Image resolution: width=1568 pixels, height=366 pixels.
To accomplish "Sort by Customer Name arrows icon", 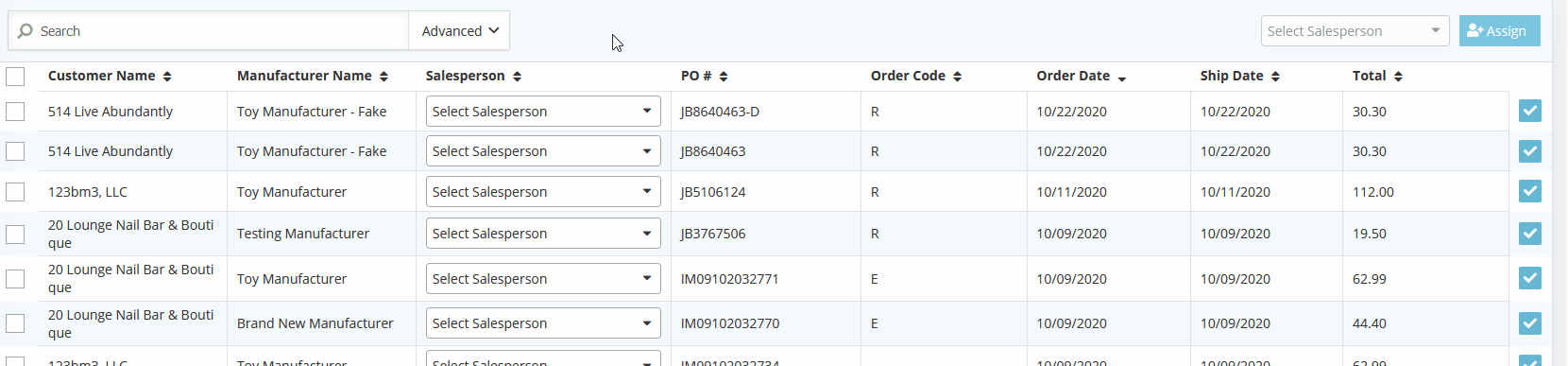I will click(x=167, y=76).
